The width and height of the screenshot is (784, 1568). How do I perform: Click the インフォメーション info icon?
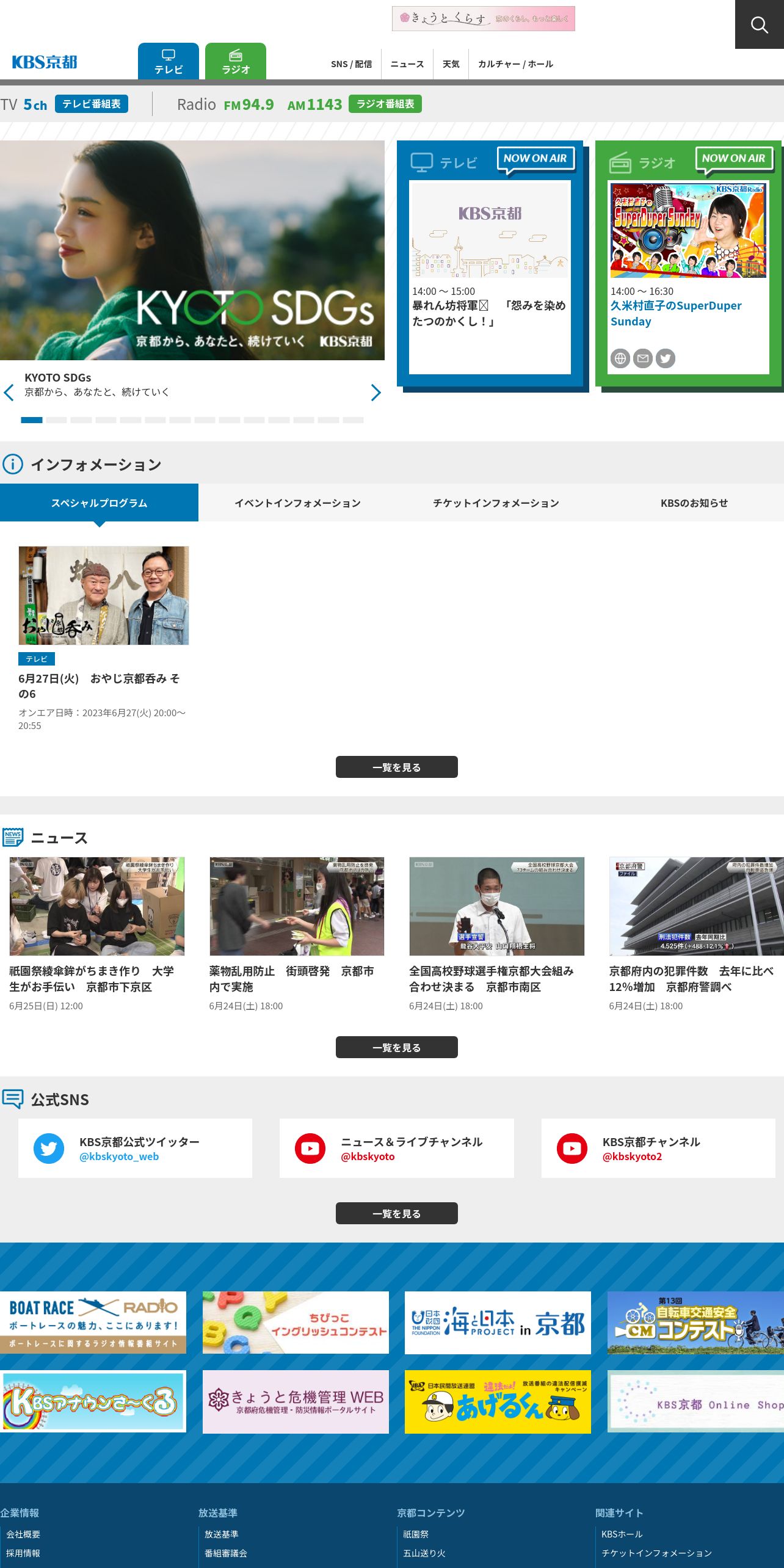tap(13, 464)
